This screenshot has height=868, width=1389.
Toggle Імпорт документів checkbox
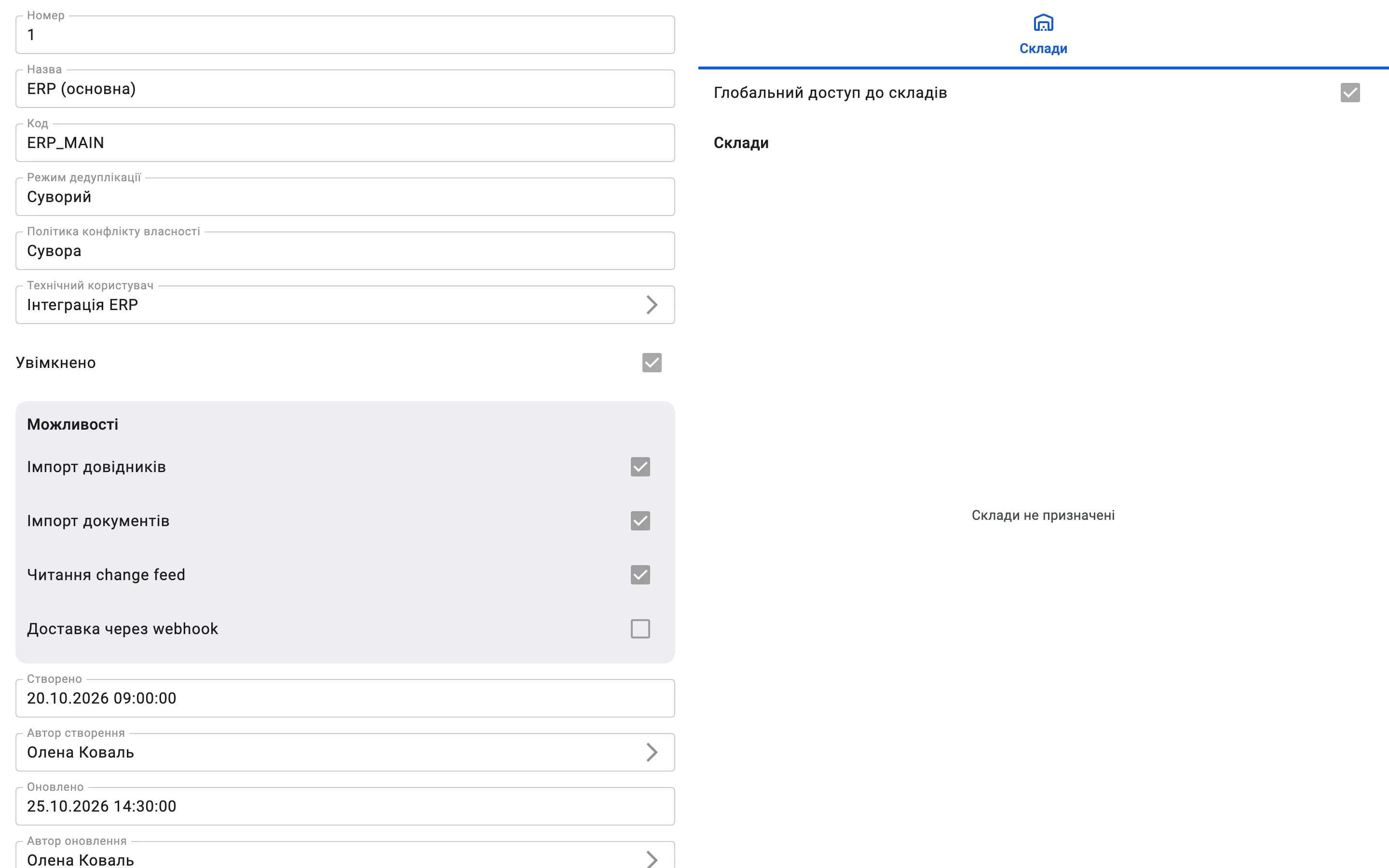tap(640, 521)
